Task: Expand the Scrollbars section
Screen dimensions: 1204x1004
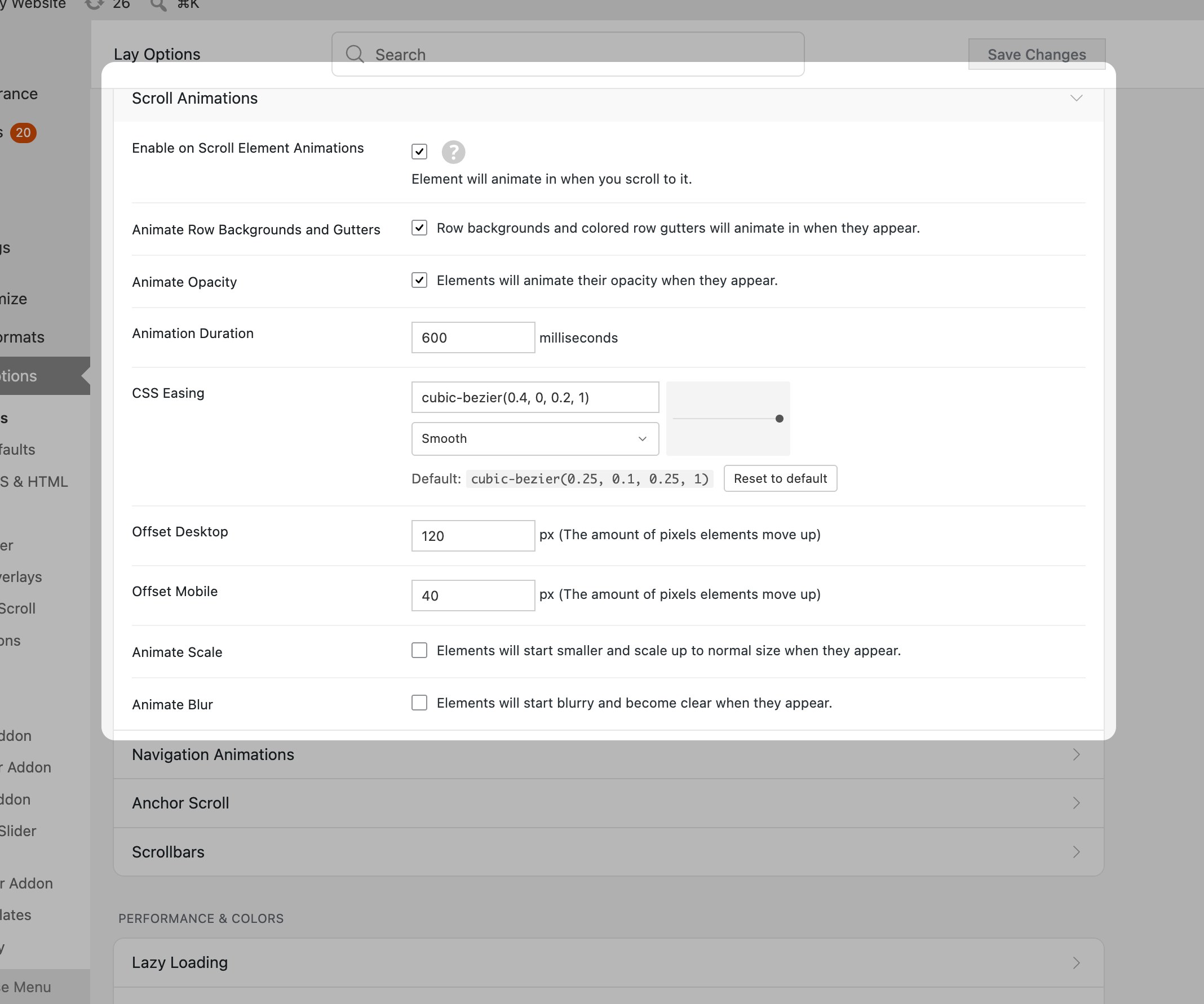Action: pyautogui.click(x=608, y=851)
